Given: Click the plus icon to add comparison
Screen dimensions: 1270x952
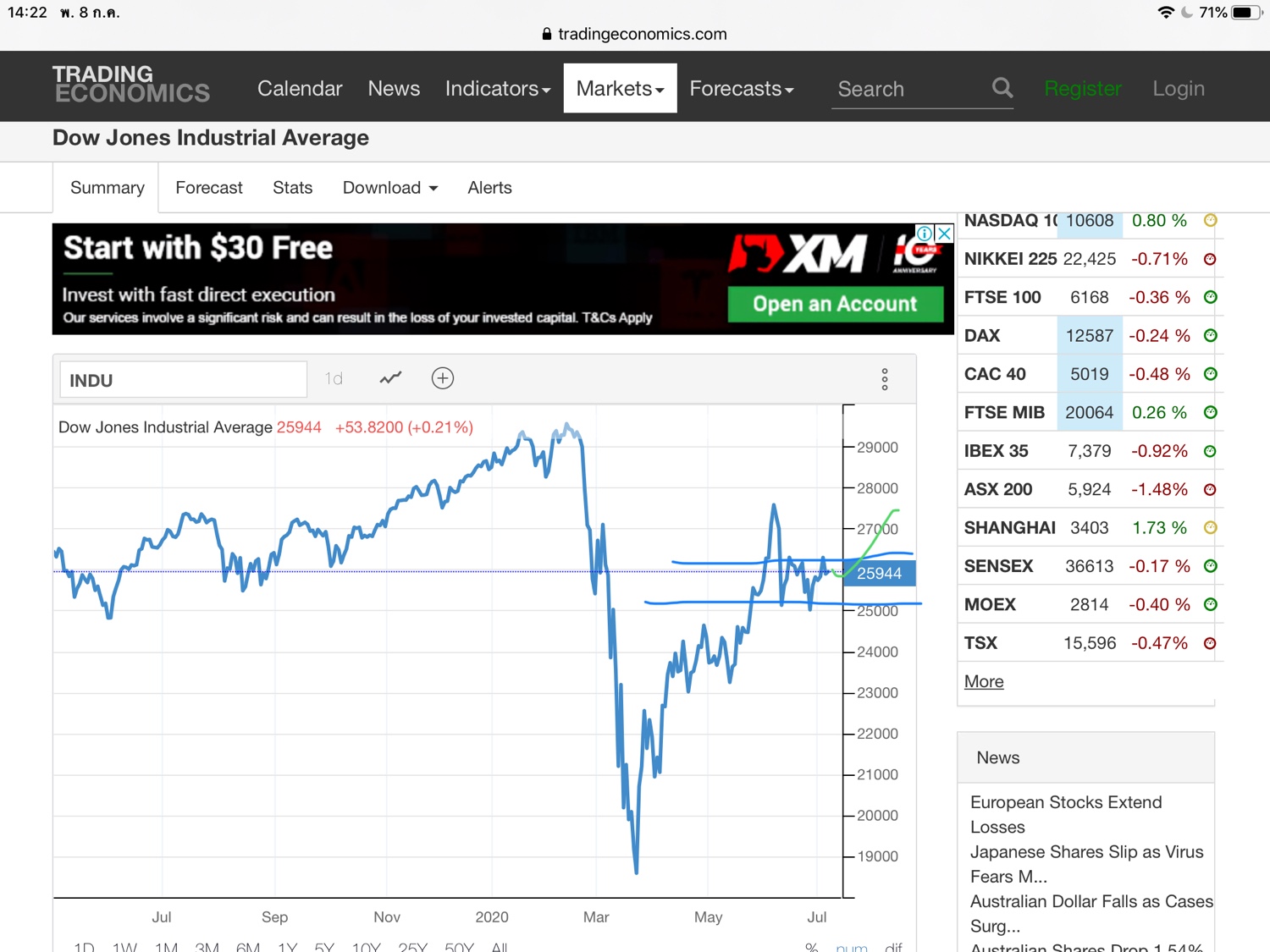Looking at the screenshot, I should 443,378.
